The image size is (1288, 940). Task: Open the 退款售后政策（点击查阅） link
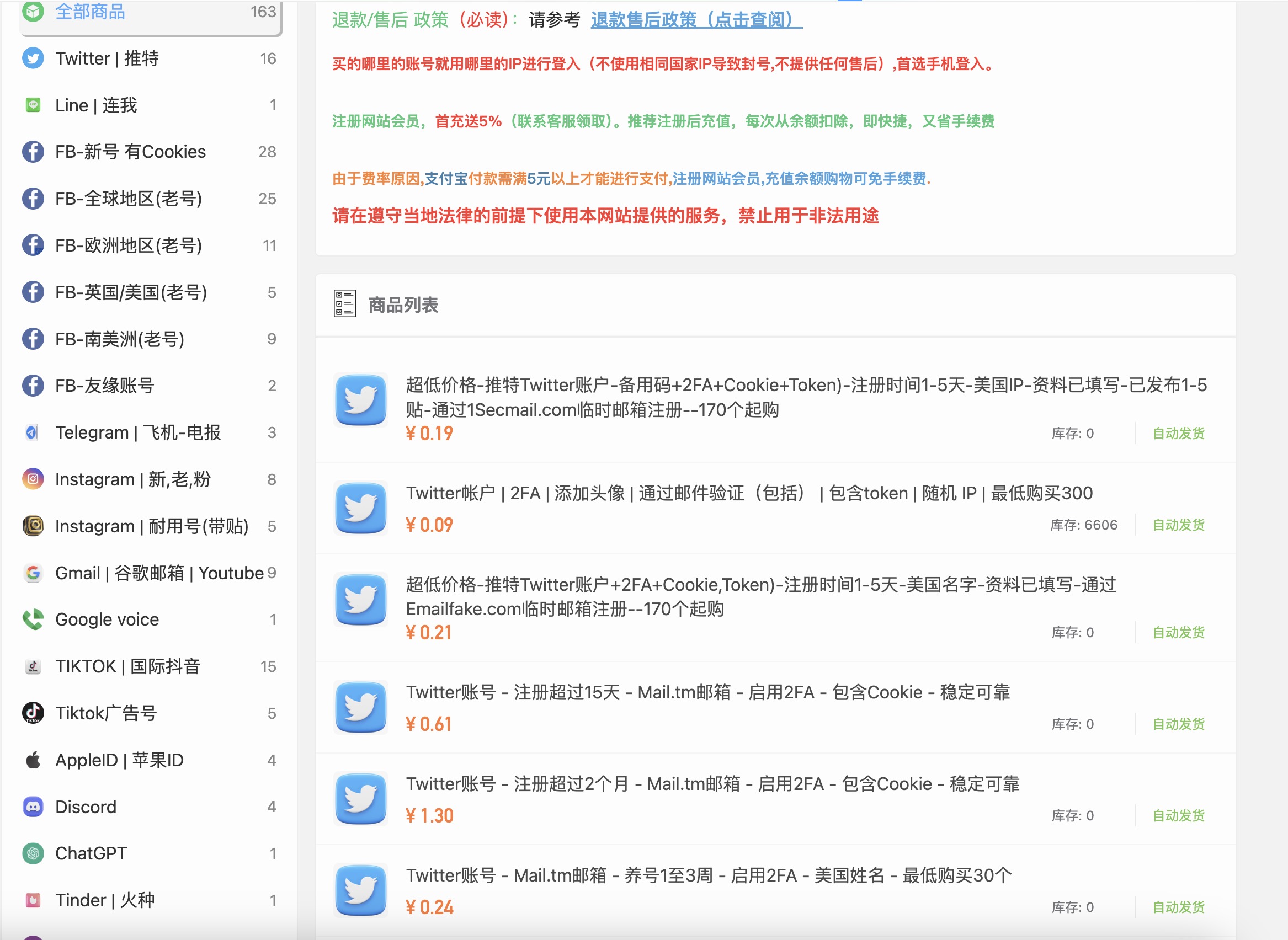(x=696, y=20)
